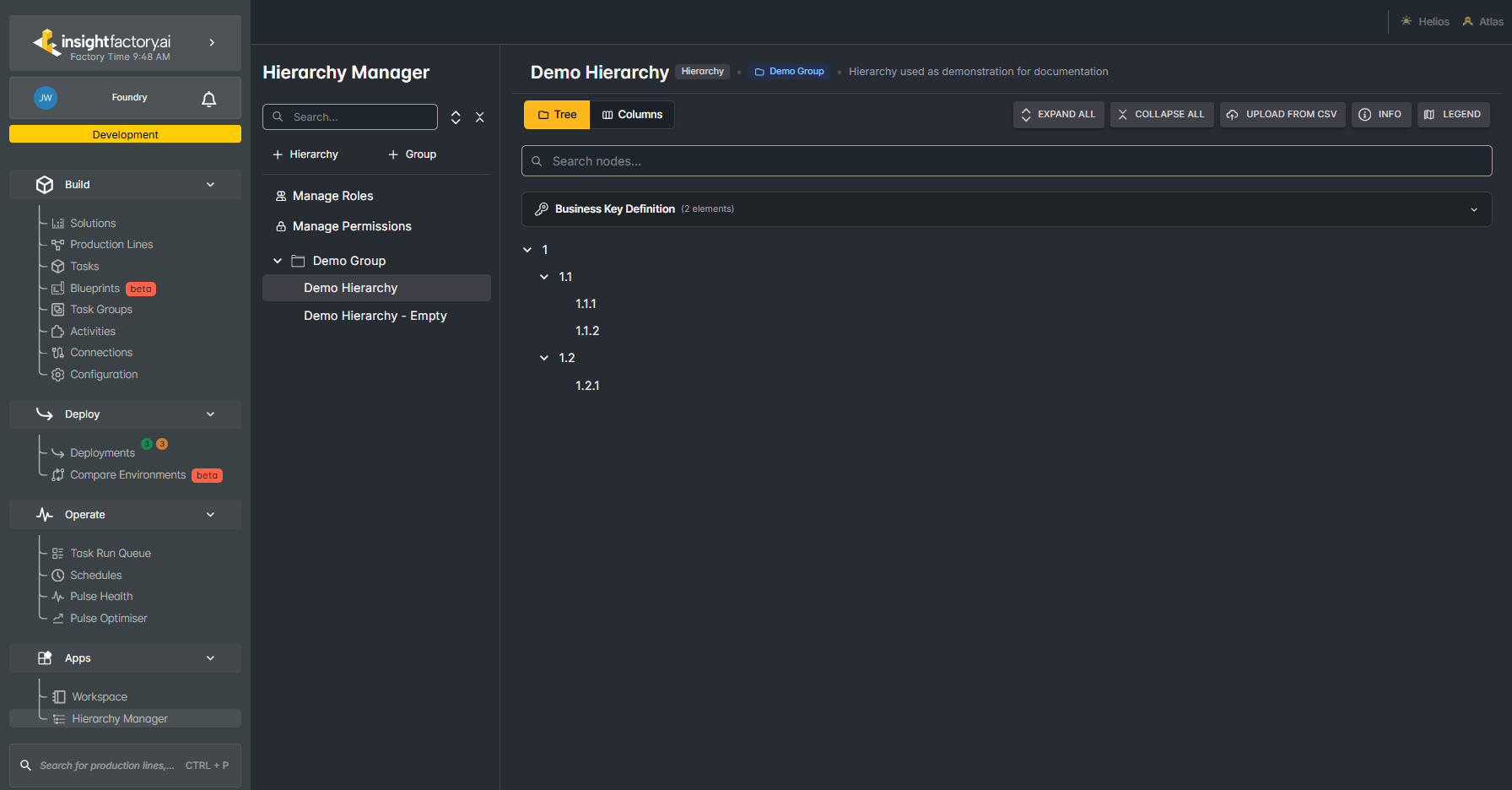1512x790 pixels.
Task: Open the notifications bell
Action: [x=209, y=99]
